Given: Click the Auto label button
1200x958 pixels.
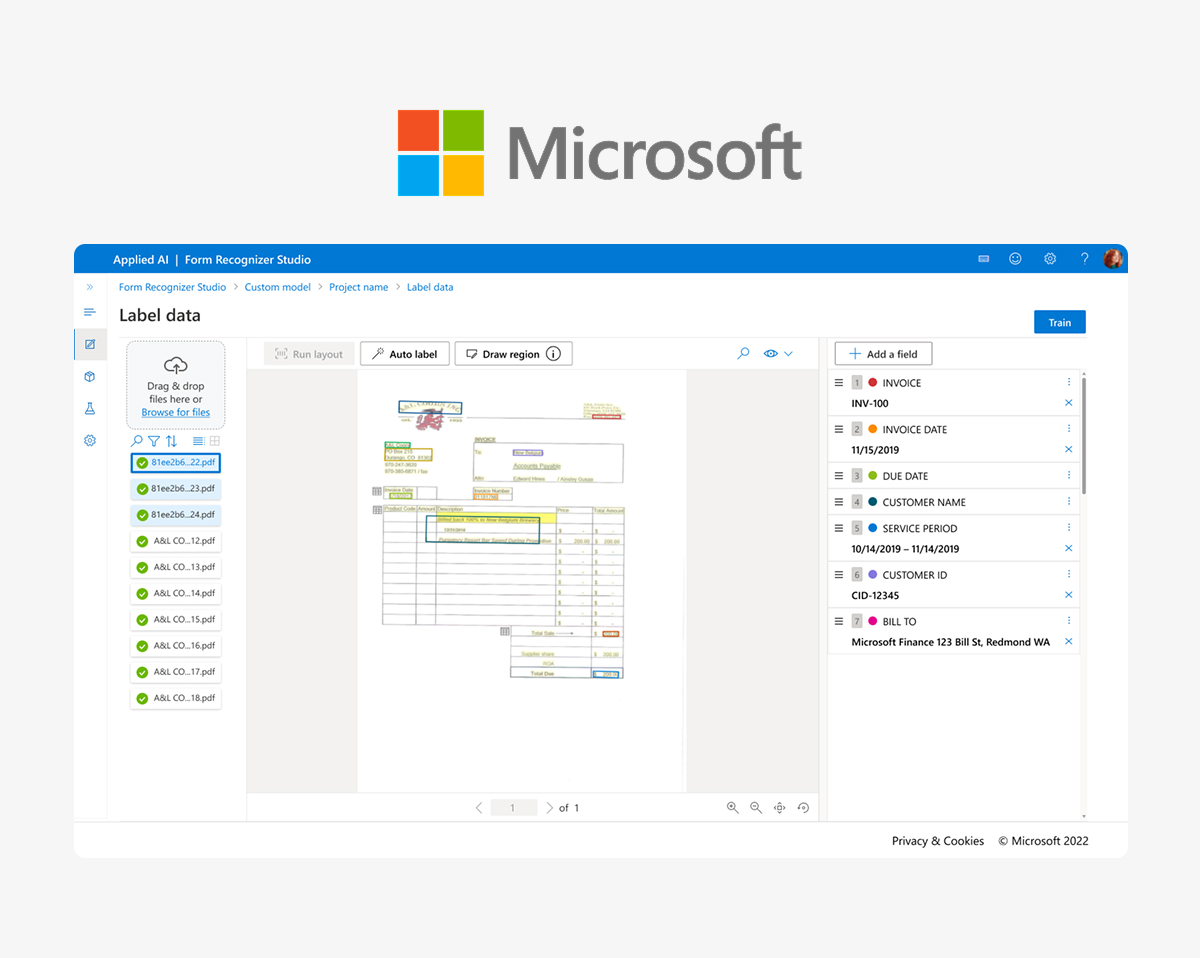Looking at the screenshot, I should (x=405, y=354).
